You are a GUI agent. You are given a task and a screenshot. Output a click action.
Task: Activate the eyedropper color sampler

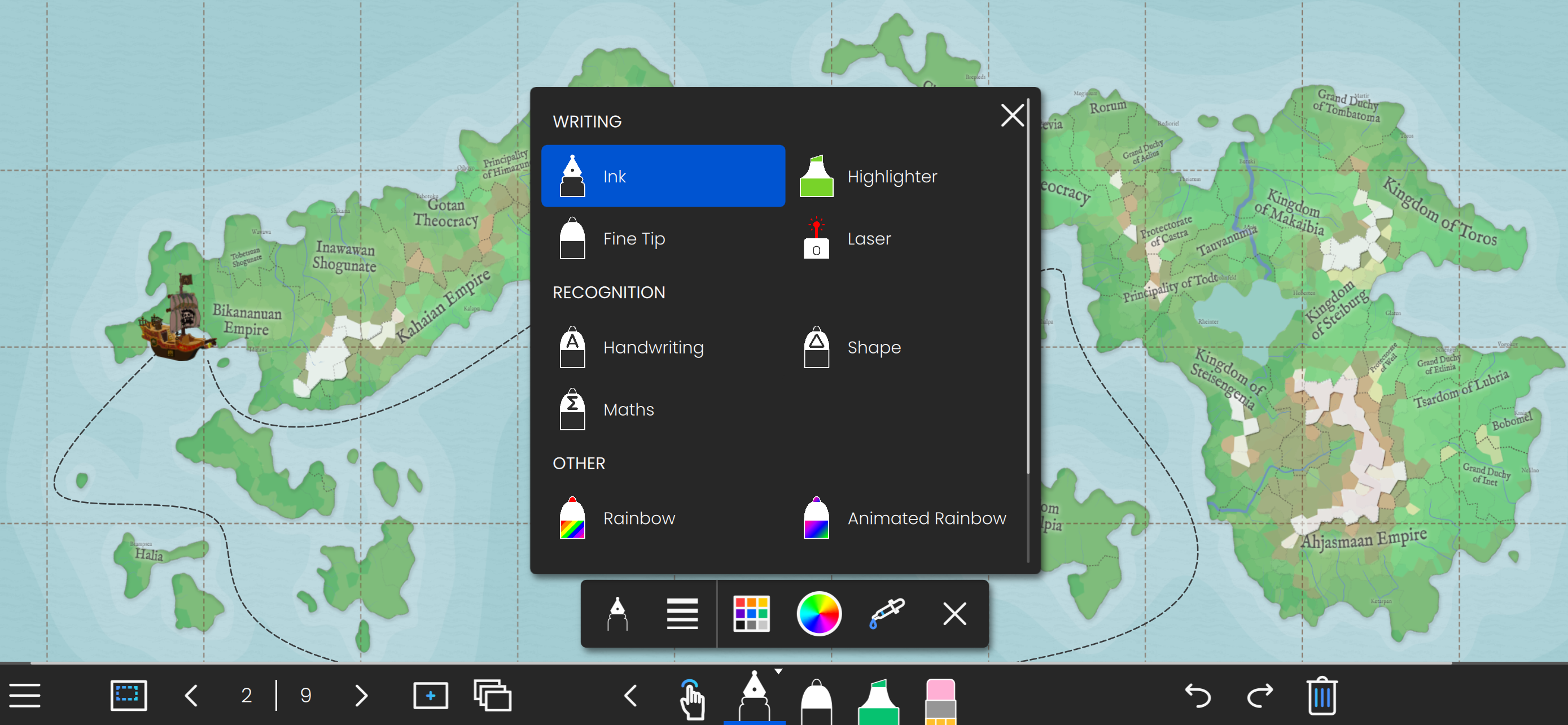coord(887,614)
